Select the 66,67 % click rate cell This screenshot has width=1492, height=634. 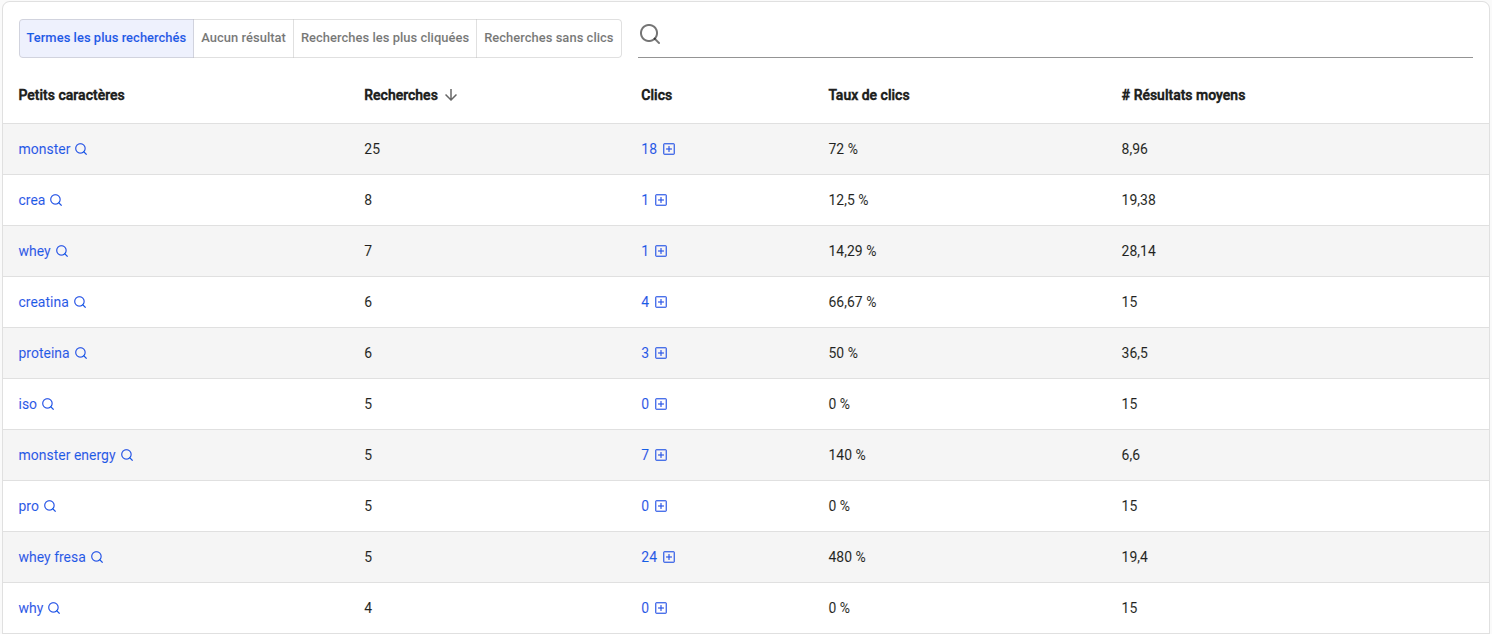pyautogui.click(x=852, y=302)
